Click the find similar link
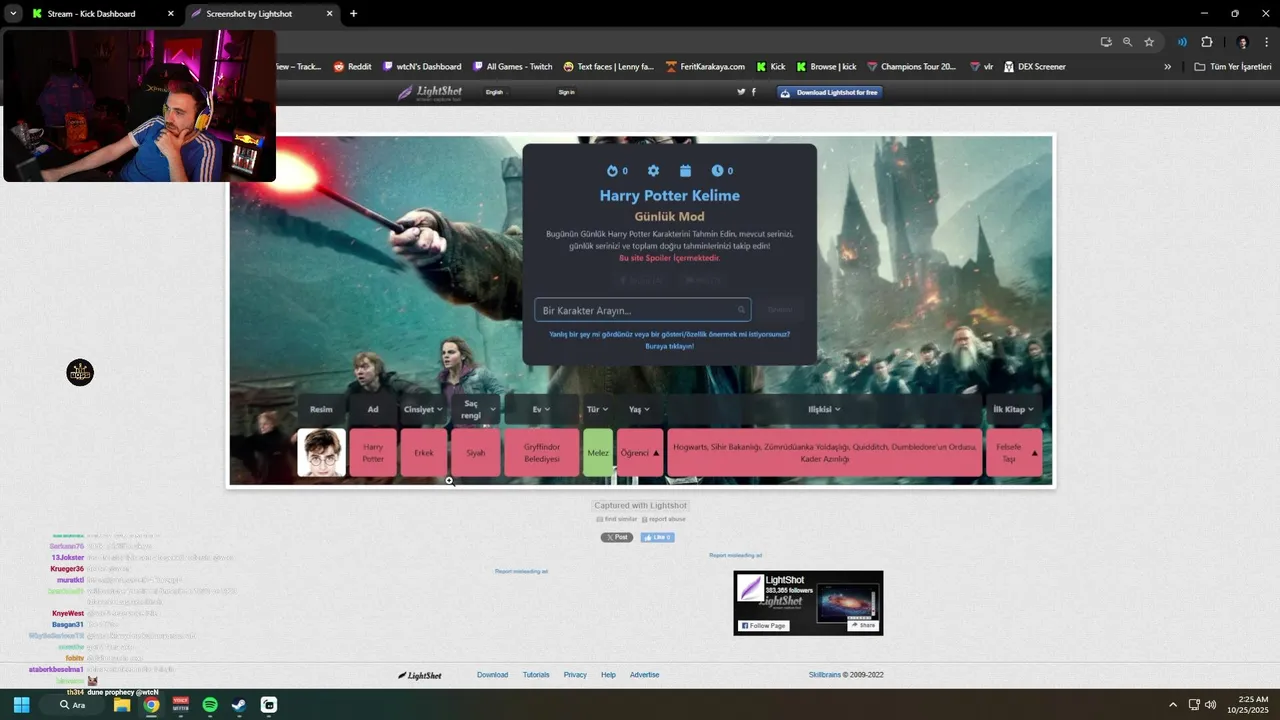Image resolution: width=1280 pixels, height=720 pixels. click(x=616, y=519)
